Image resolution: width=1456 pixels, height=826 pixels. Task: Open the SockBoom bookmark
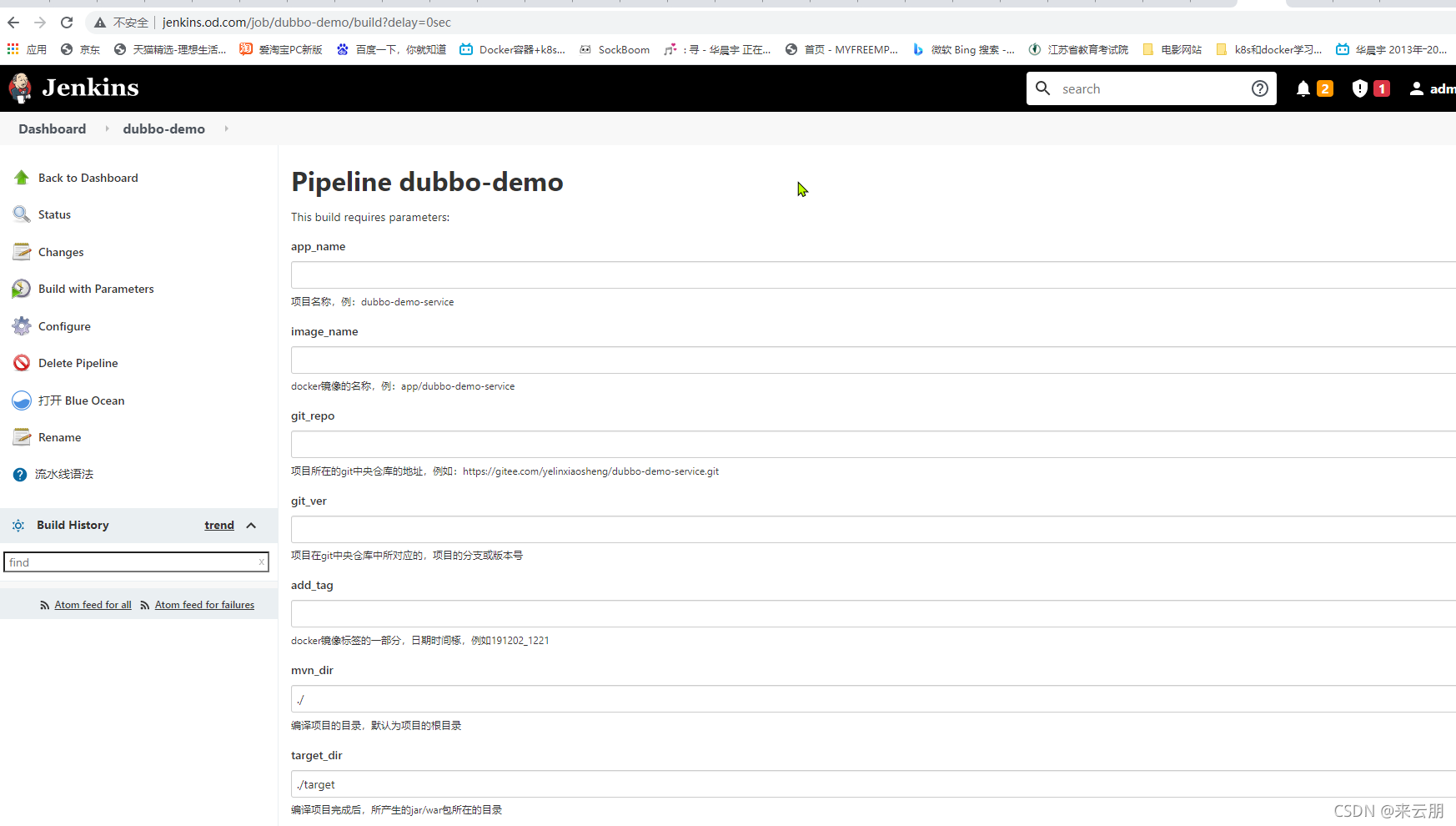tap(615, 49)
